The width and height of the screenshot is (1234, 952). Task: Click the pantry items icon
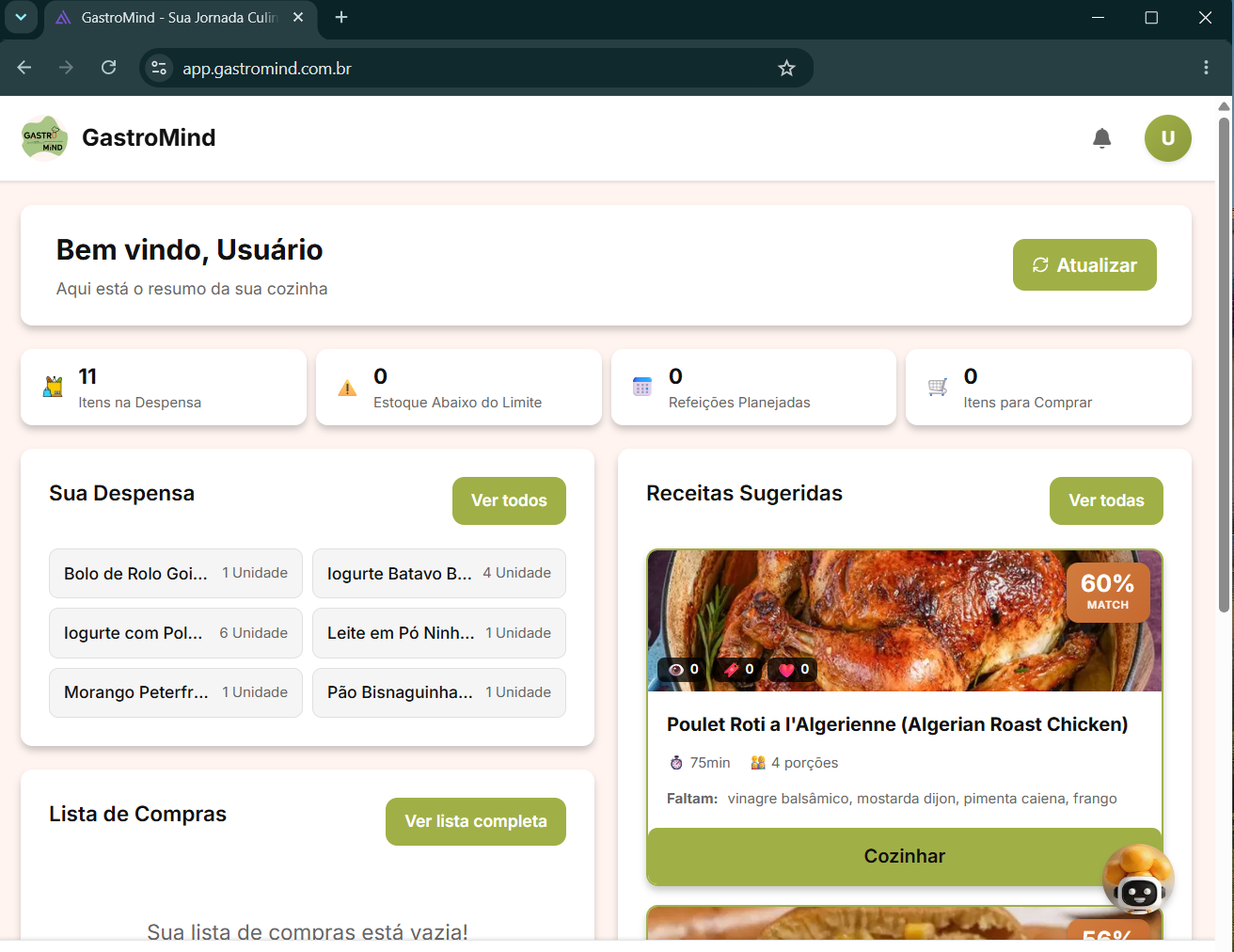(x=54, y=387)
